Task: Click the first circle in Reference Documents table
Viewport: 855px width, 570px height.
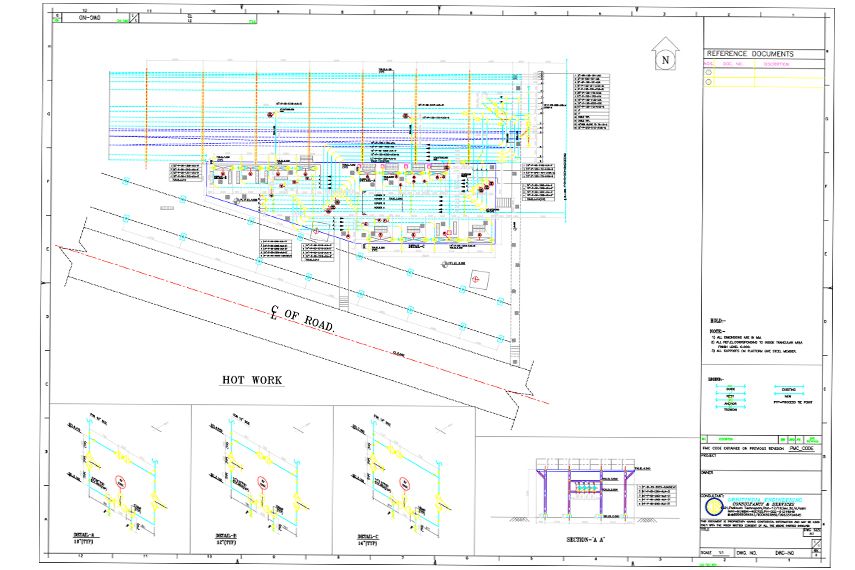Action: (x=709, y=73)
